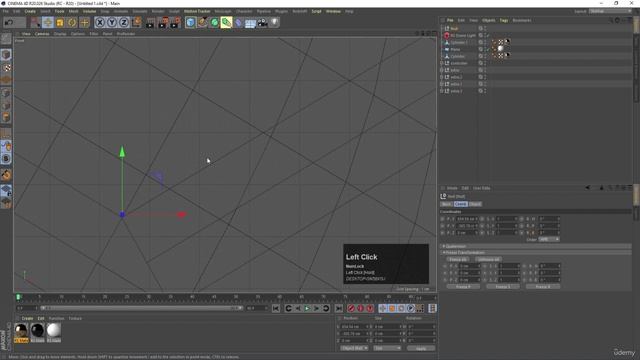The height and width of the screenshot is (360, 640).
Task: Open the spline pen tool icon
Action: click(x=202, y=22)
